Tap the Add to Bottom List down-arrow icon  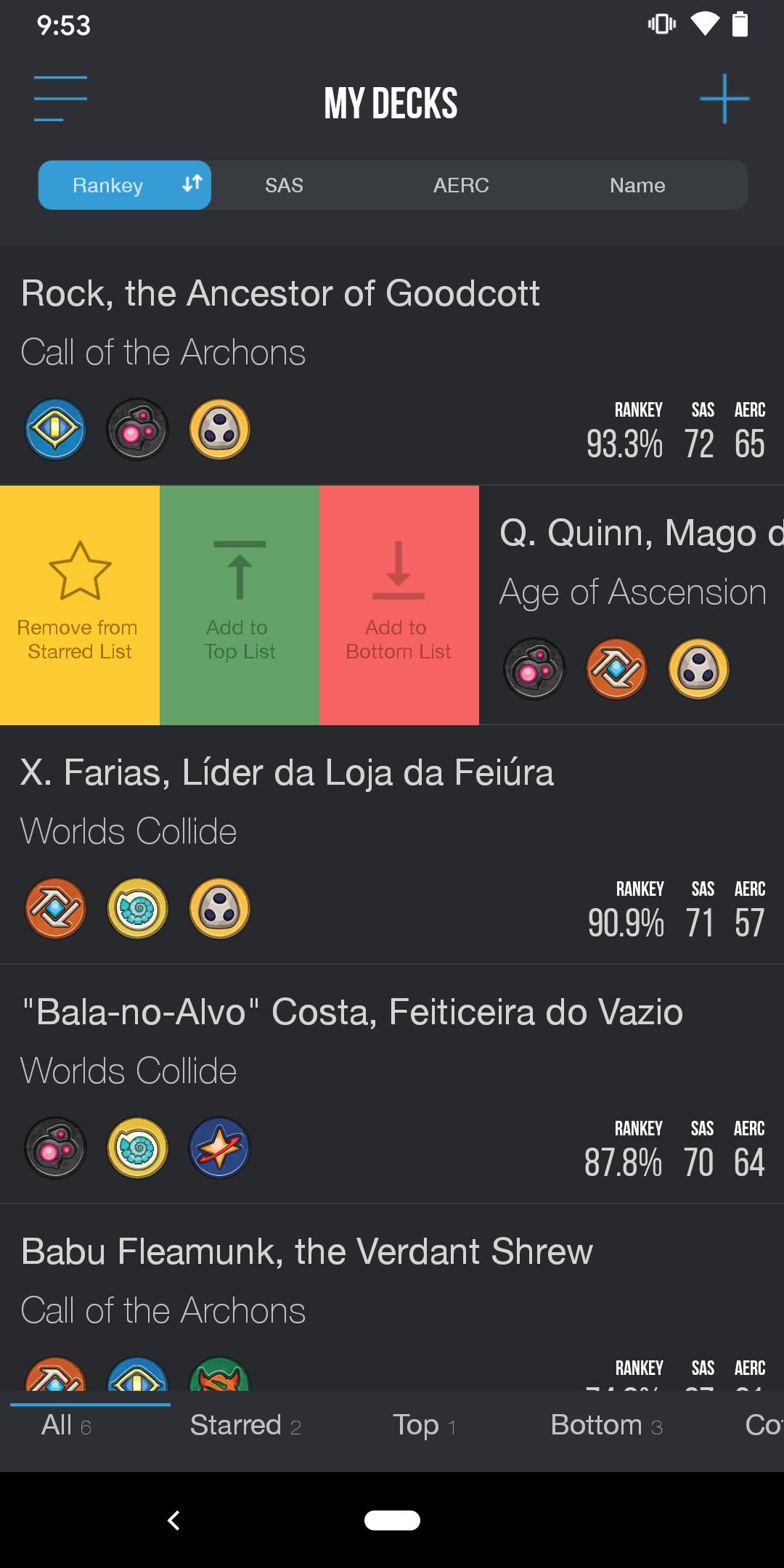(399, 570)
